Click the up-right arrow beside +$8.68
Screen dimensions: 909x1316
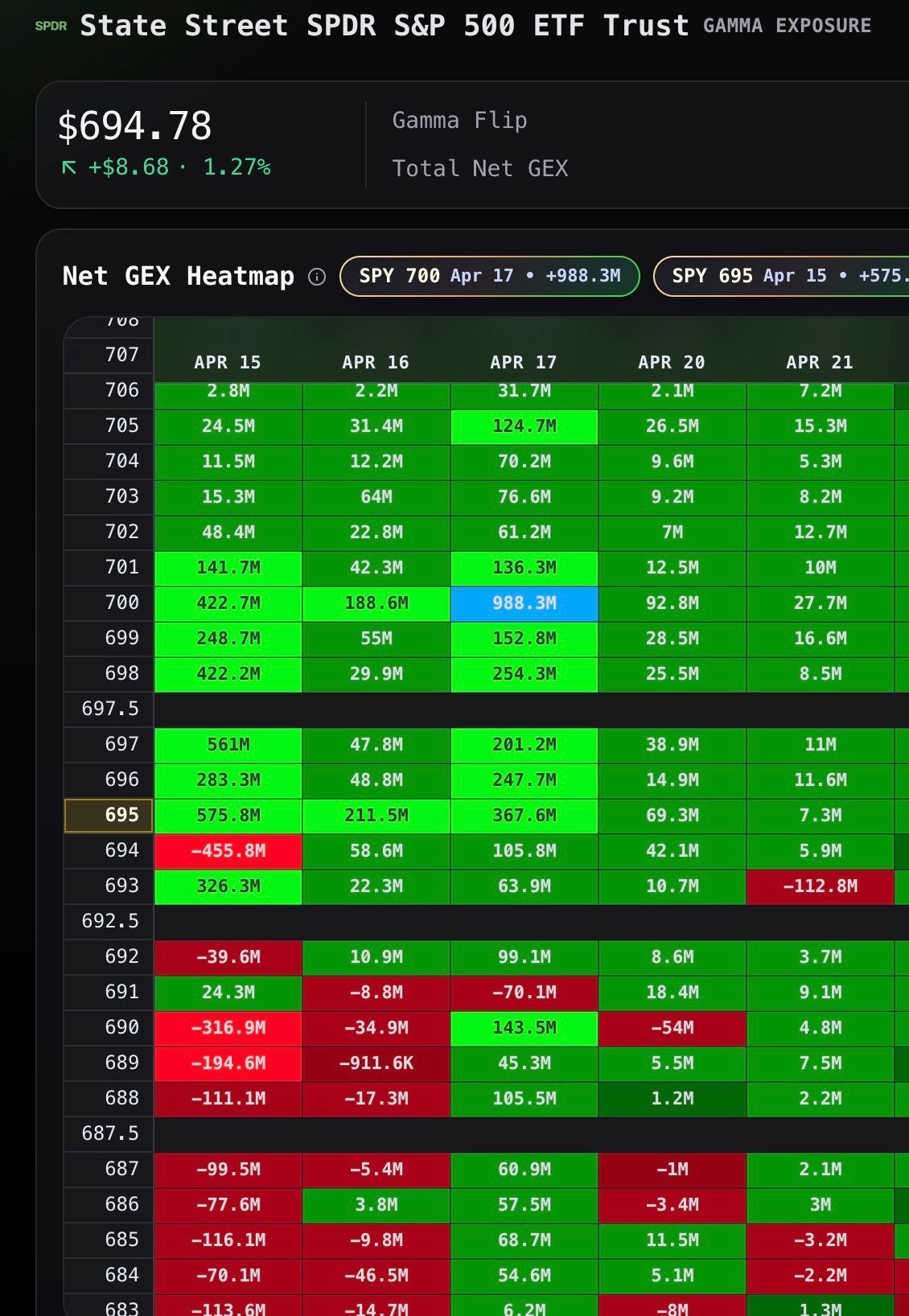[69, 167]
